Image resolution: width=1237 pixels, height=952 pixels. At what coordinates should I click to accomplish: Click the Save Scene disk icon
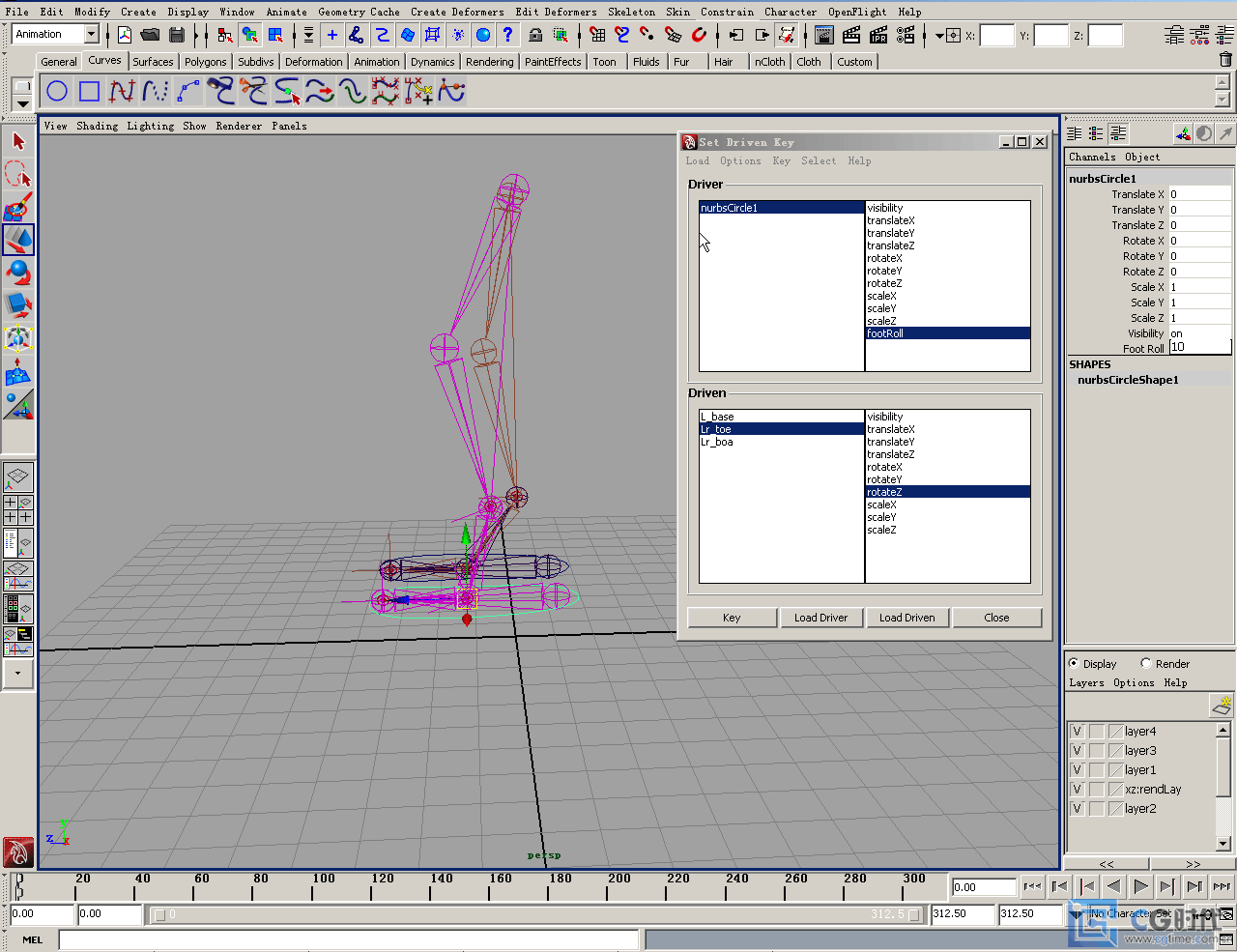coord(177,35)
